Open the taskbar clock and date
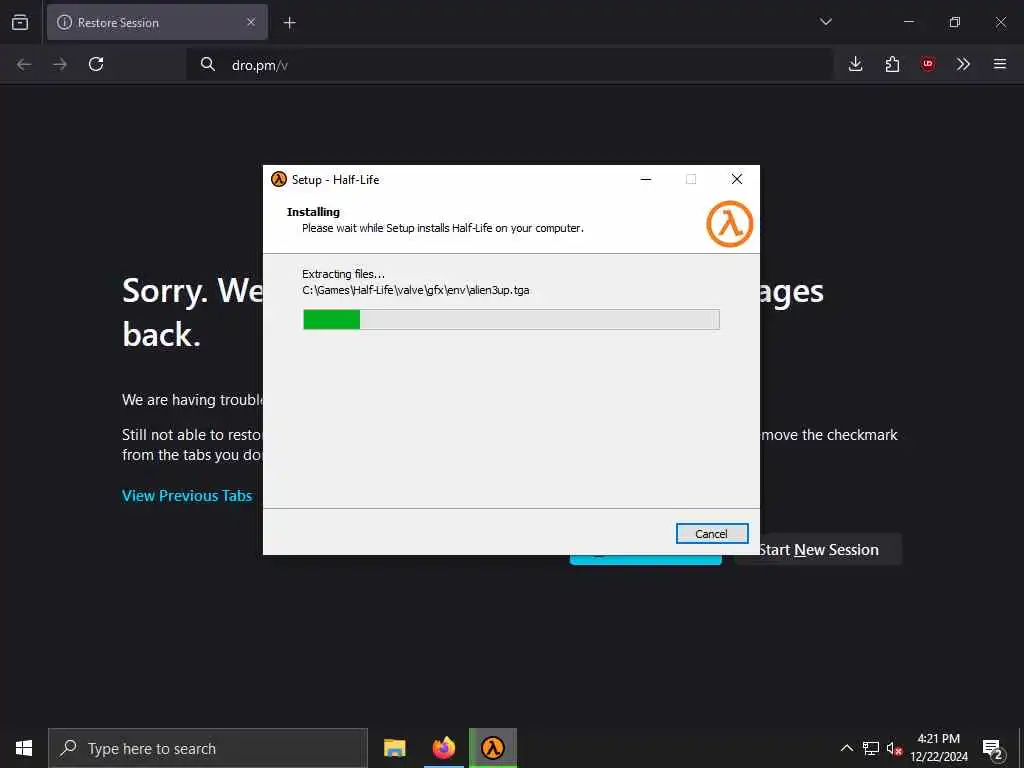 939,748
